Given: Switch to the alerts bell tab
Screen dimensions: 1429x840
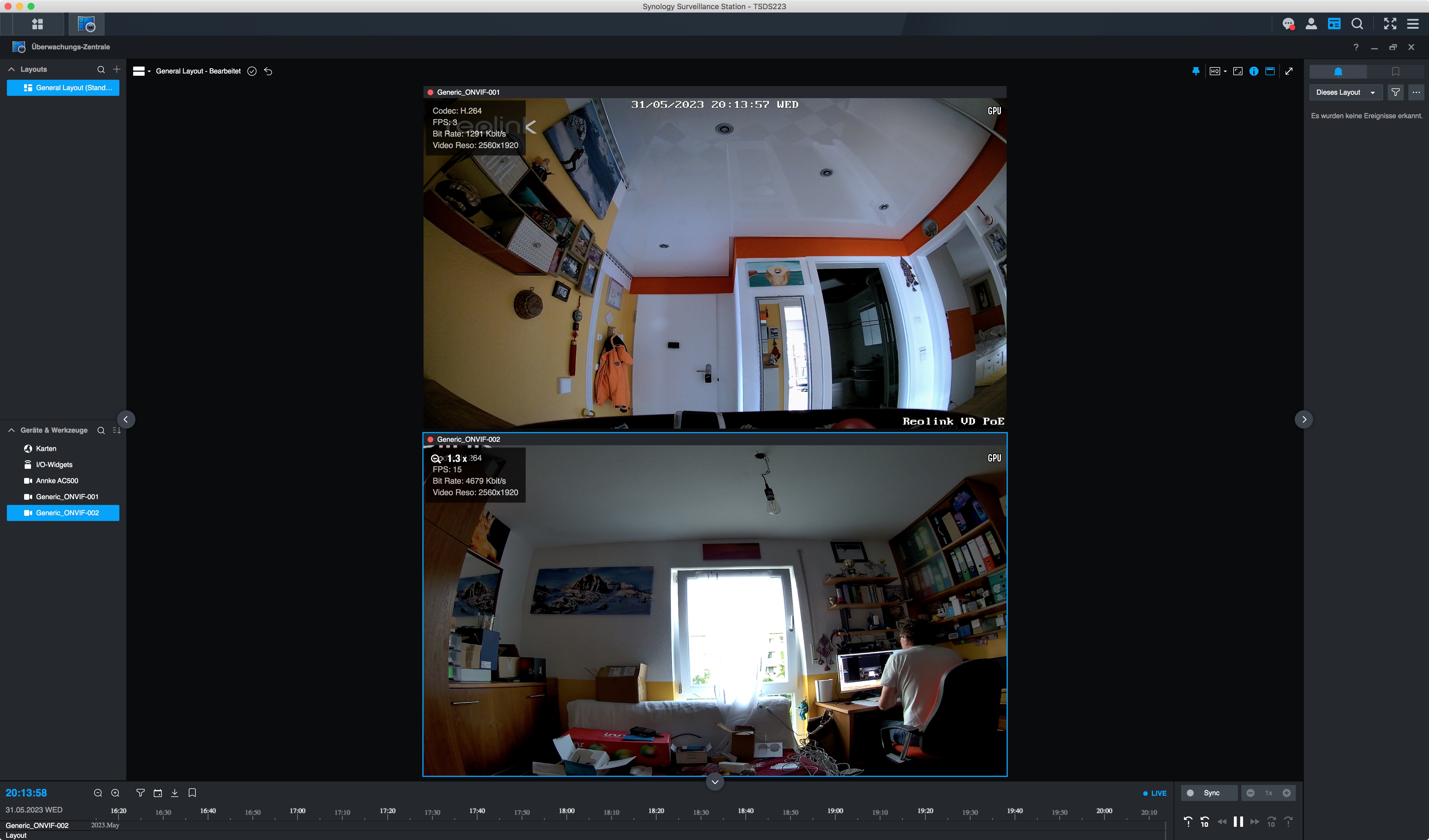Looking at the screenshot, I should (1338, 71).
